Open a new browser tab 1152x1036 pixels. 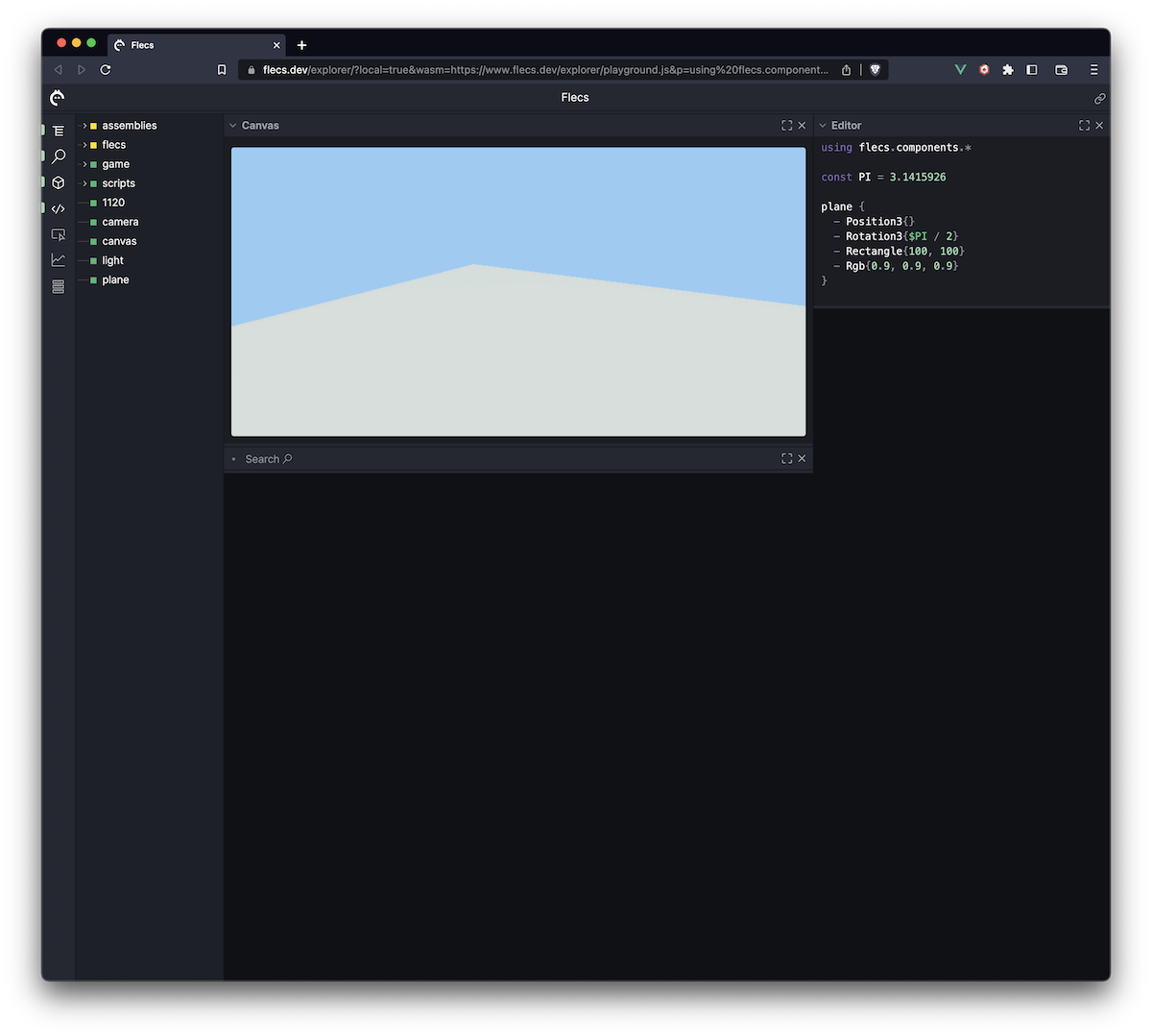[301, 45]
